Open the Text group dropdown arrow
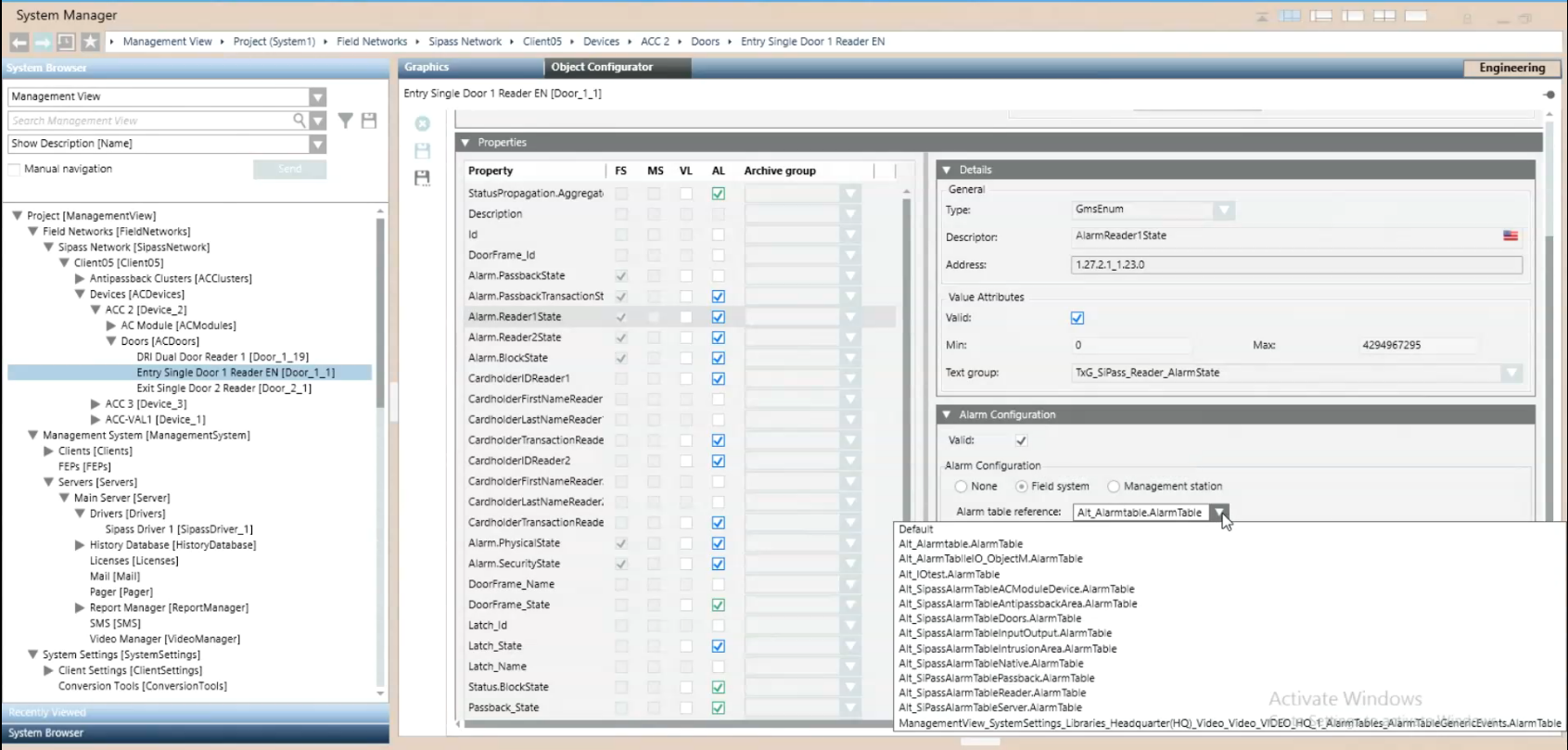Viewport: 1568px width, 750px height. coord(1511,373)
